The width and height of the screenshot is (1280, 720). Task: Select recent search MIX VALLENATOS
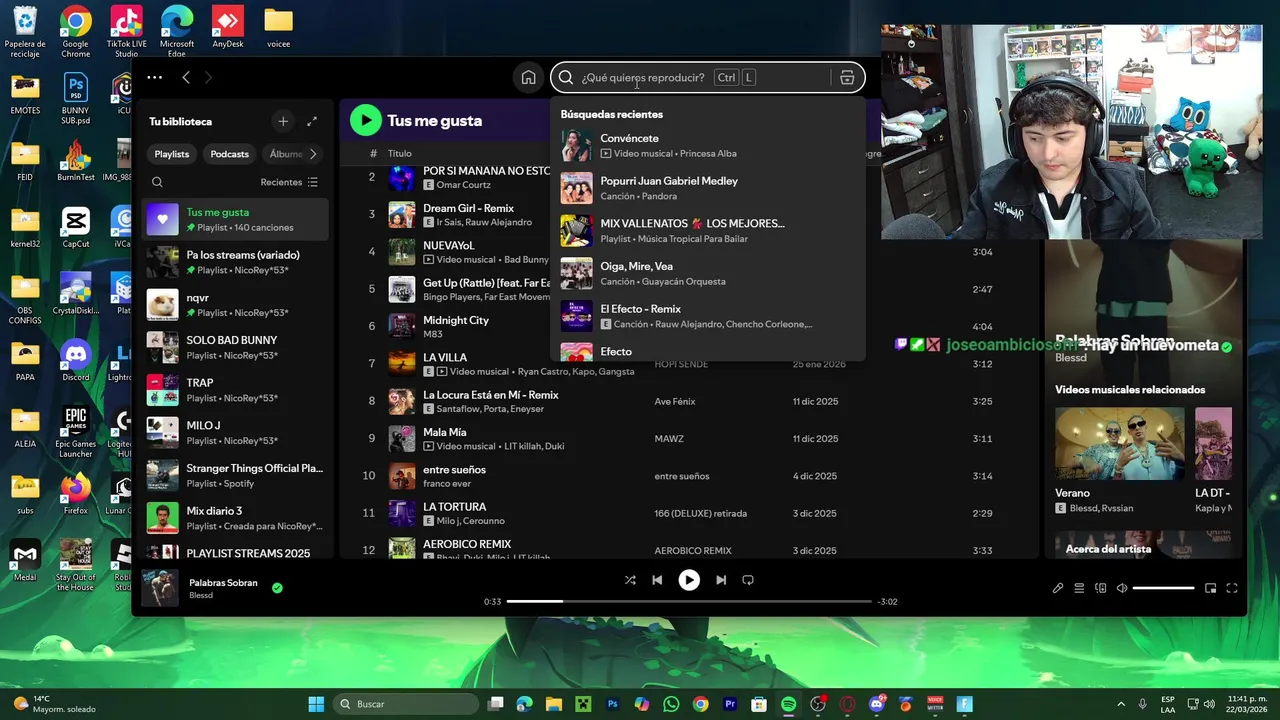point(707,230)
